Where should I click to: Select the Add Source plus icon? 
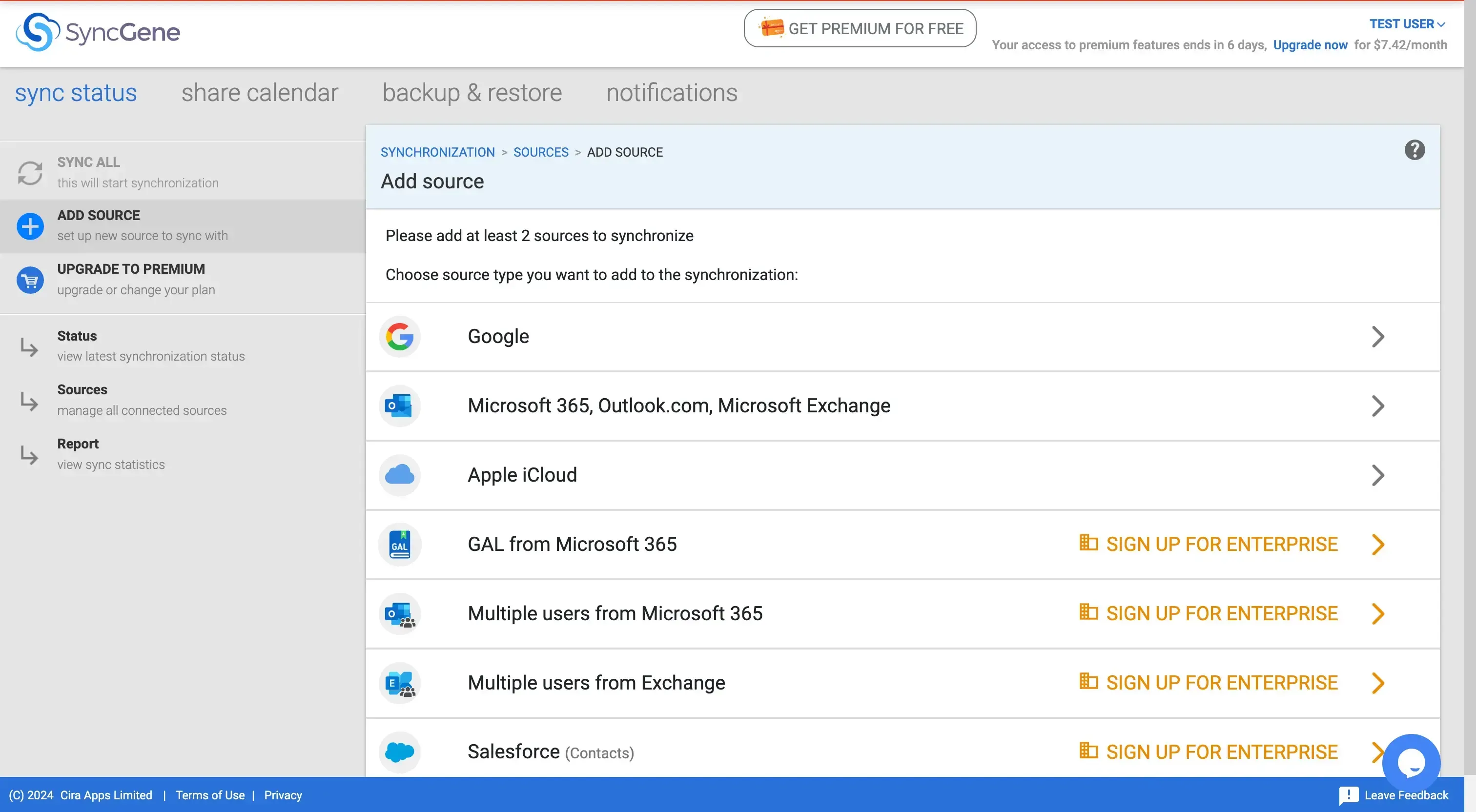click(x=30, y=226)
